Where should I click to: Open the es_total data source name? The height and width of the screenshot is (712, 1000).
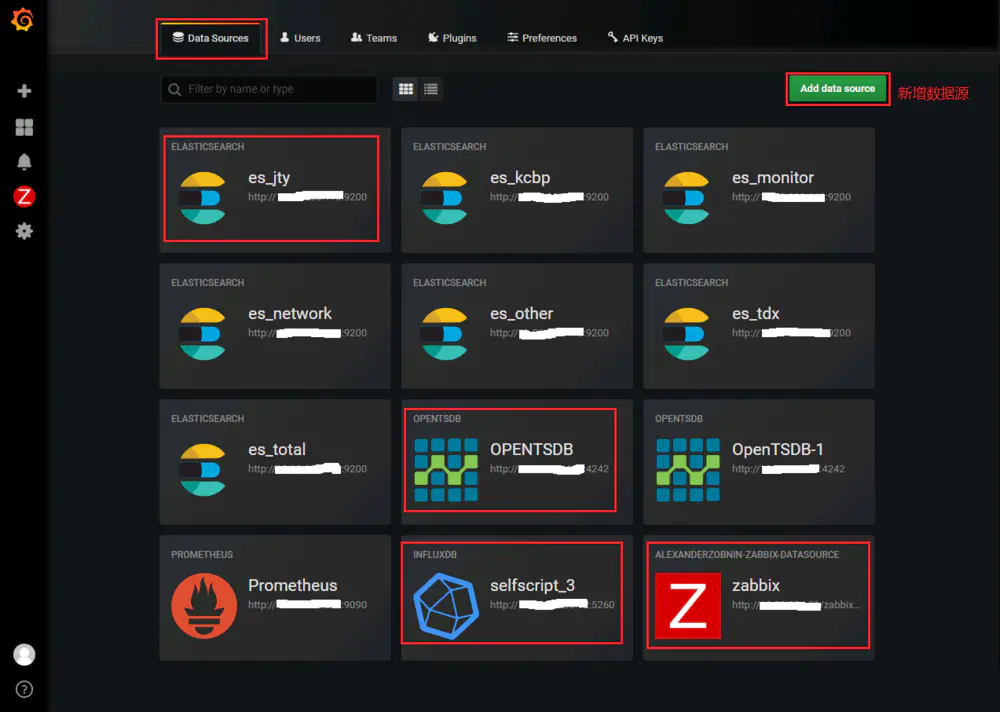[277, 450]
